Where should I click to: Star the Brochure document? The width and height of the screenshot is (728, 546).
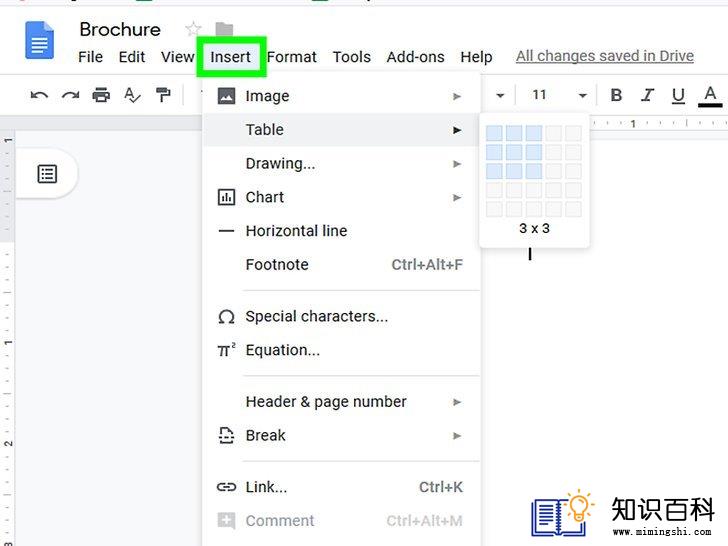tap(193, 30)
